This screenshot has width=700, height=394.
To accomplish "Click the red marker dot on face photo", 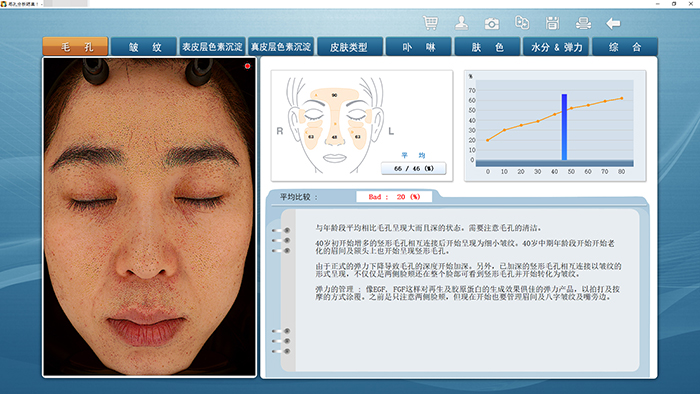I will point(247,66).
